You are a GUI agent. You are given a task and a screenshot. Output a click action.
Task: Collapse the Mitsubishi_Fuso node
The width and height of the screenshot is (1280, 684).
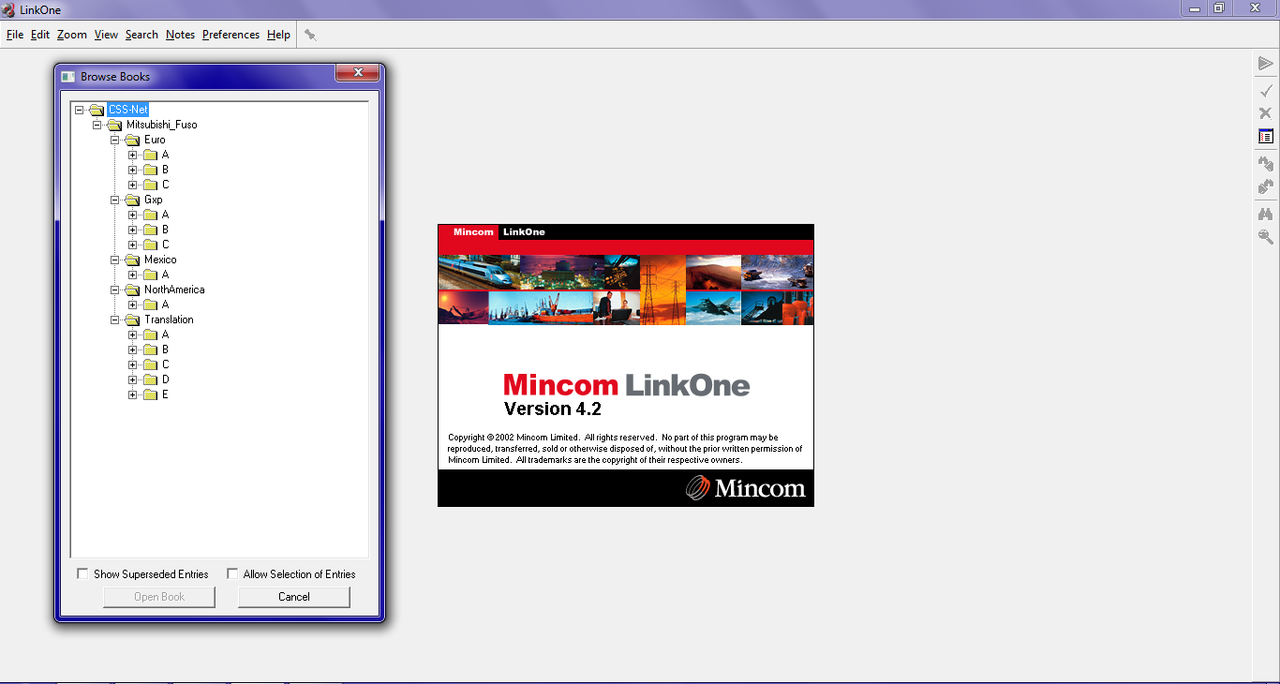97,125
